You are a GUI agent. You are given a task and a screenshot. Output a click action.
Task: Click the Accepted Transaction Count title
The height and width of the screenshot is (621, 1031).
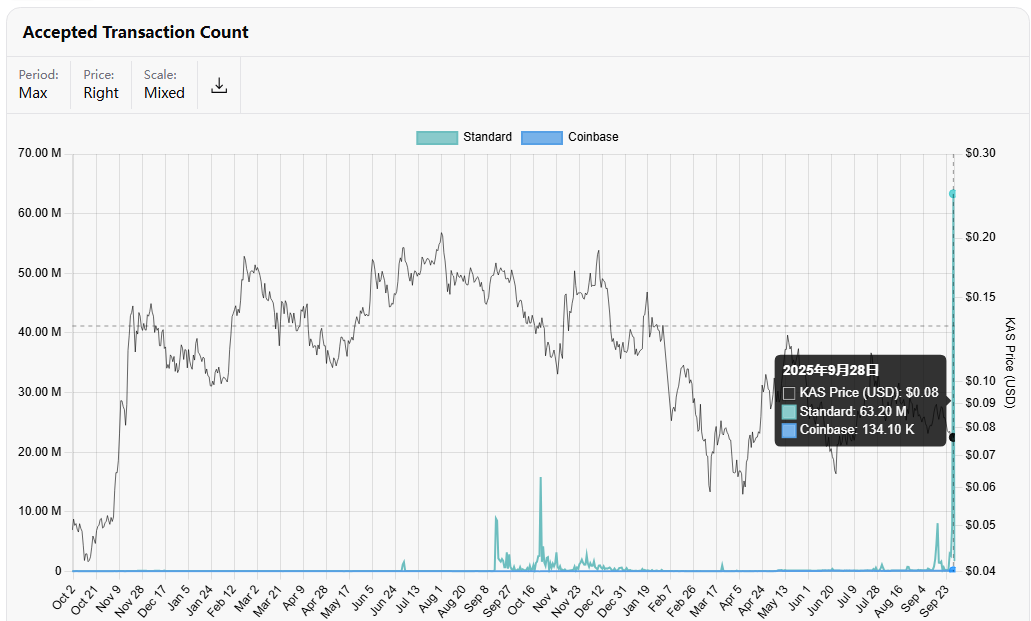pyautogui.click(x=136, y=32)
